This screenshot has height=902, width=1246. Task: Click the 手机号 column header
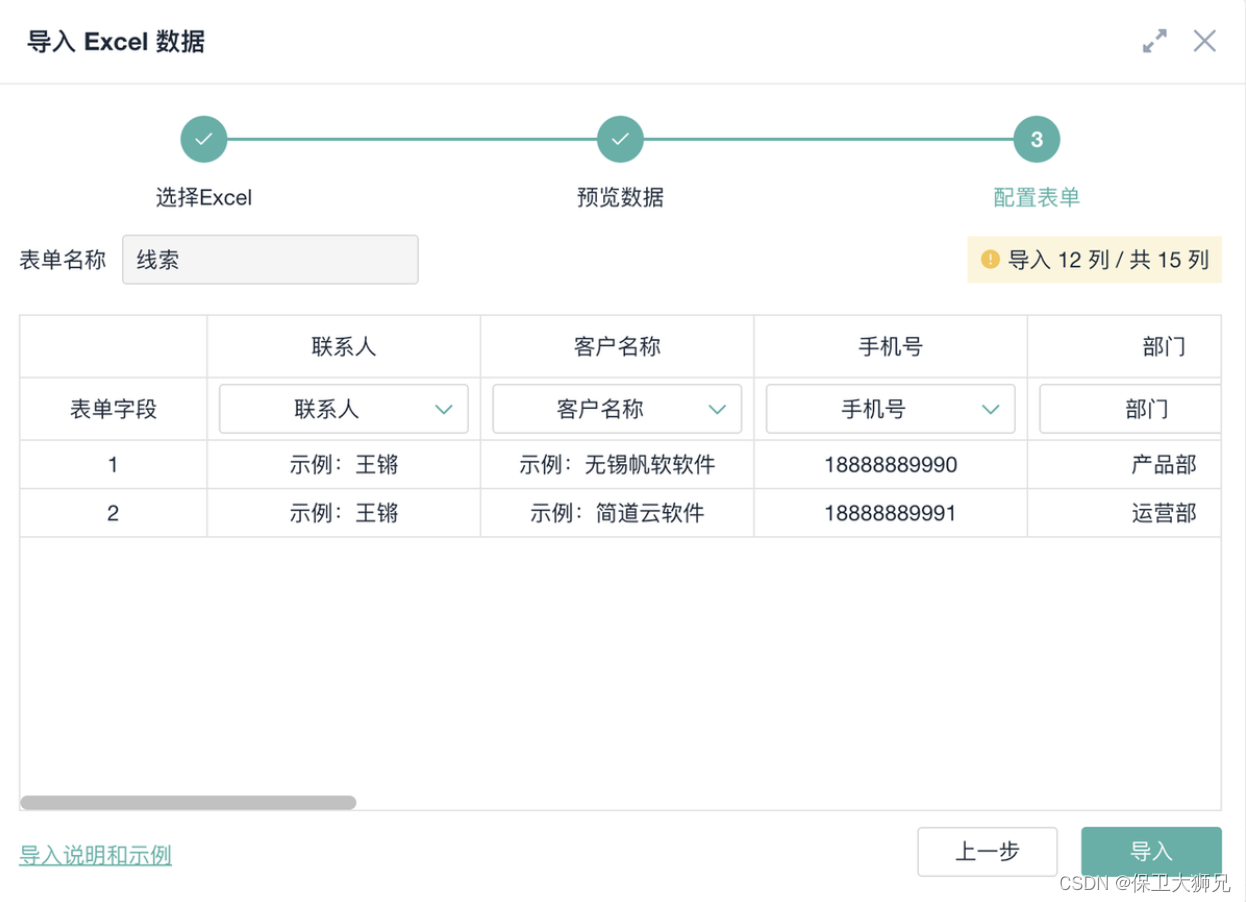(891, 347)
